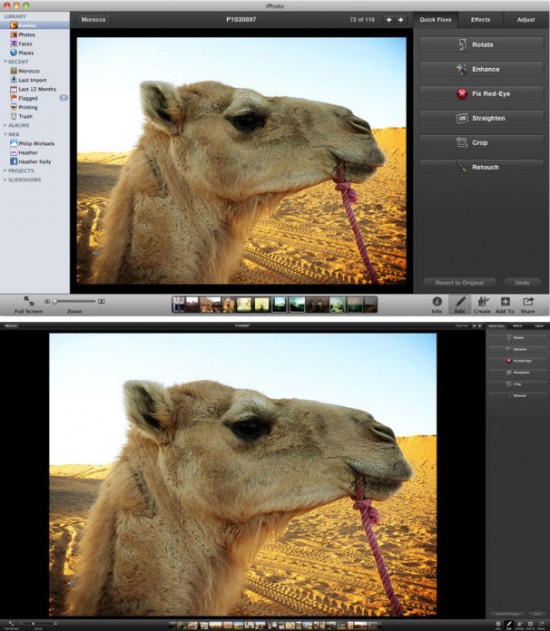The image size is (550, 631).
Task: Click the Enhance quick fix button
Action: click(481, 69)
